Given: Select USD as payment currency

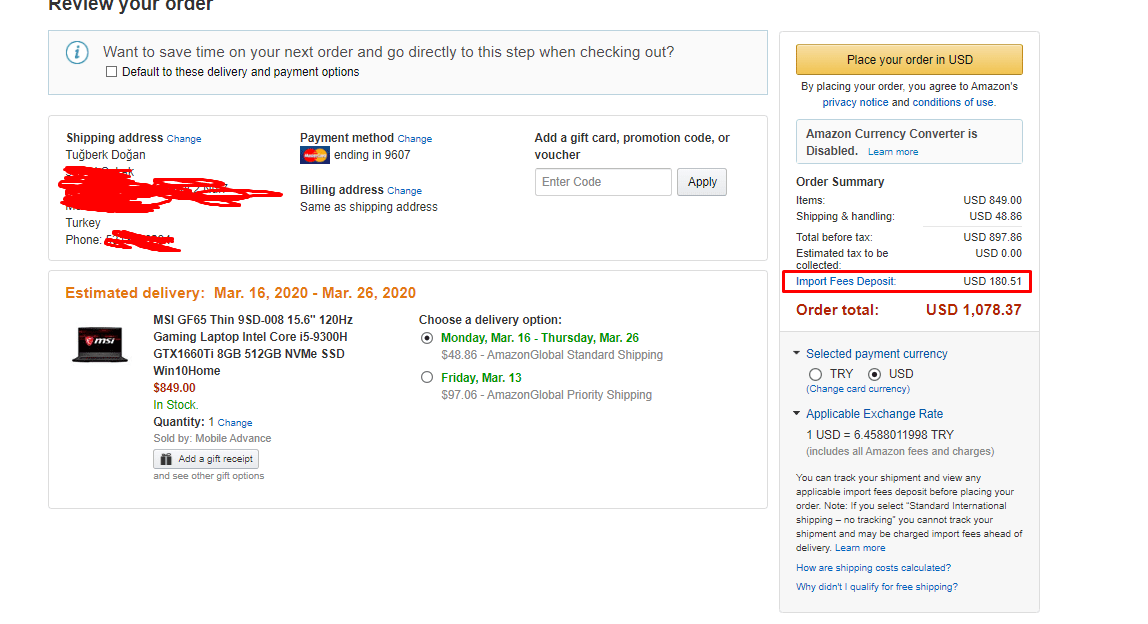Looking at the screenshot, I should 875,374.
